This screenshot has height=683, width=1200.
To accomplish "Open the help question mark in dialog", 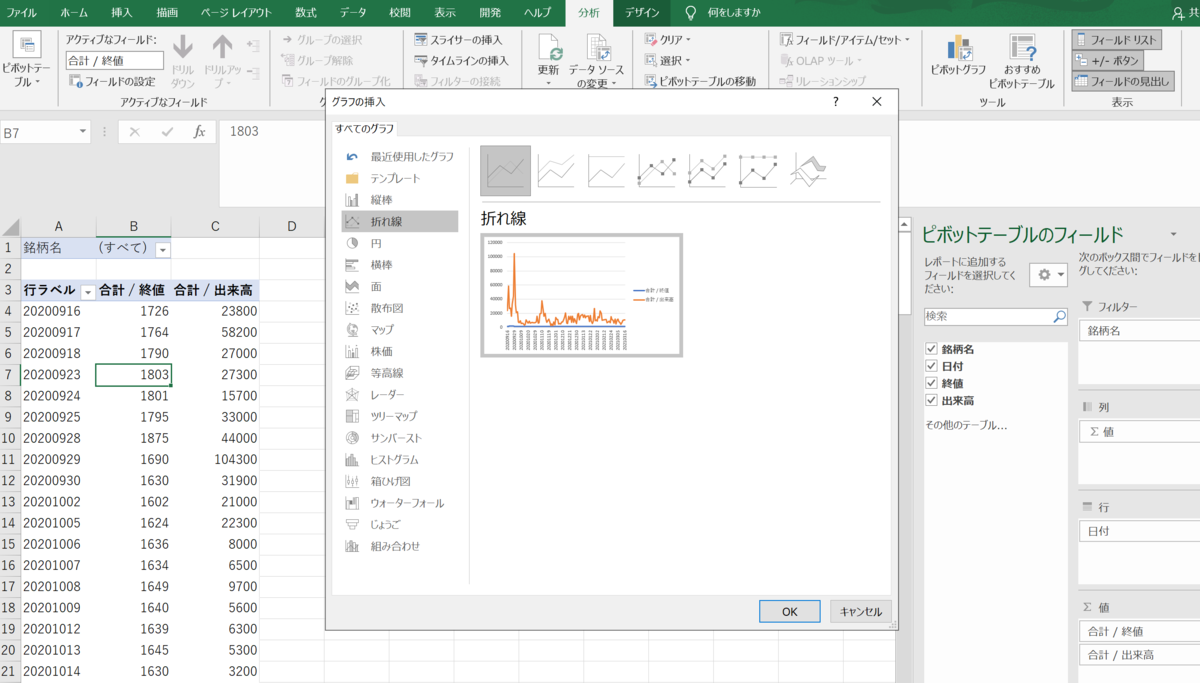I will (836, 102).
